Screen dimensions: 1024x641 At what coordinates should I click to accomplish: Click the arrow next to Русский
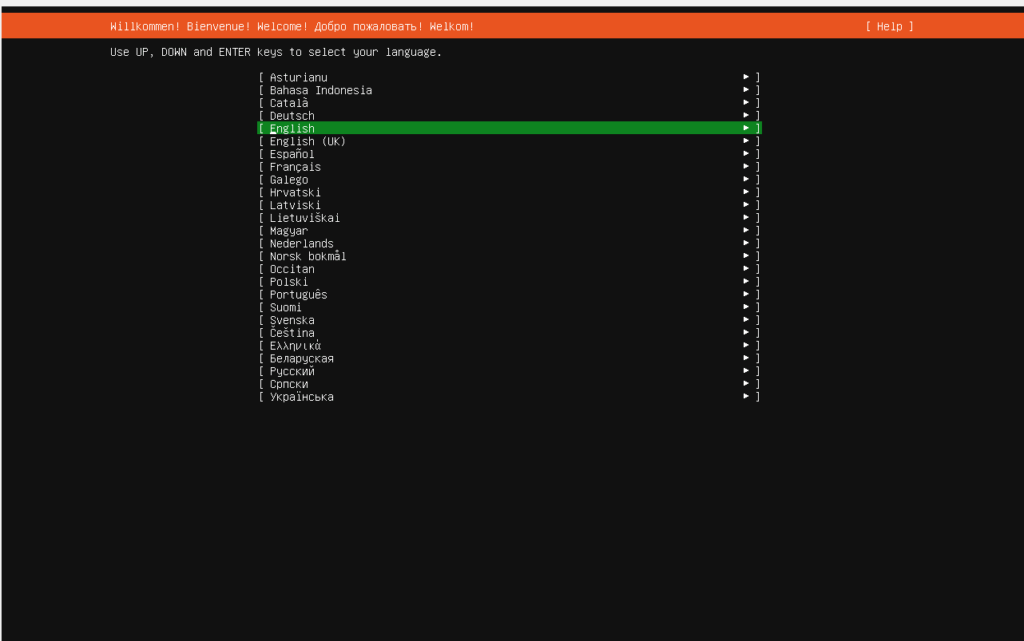[746, 371]
